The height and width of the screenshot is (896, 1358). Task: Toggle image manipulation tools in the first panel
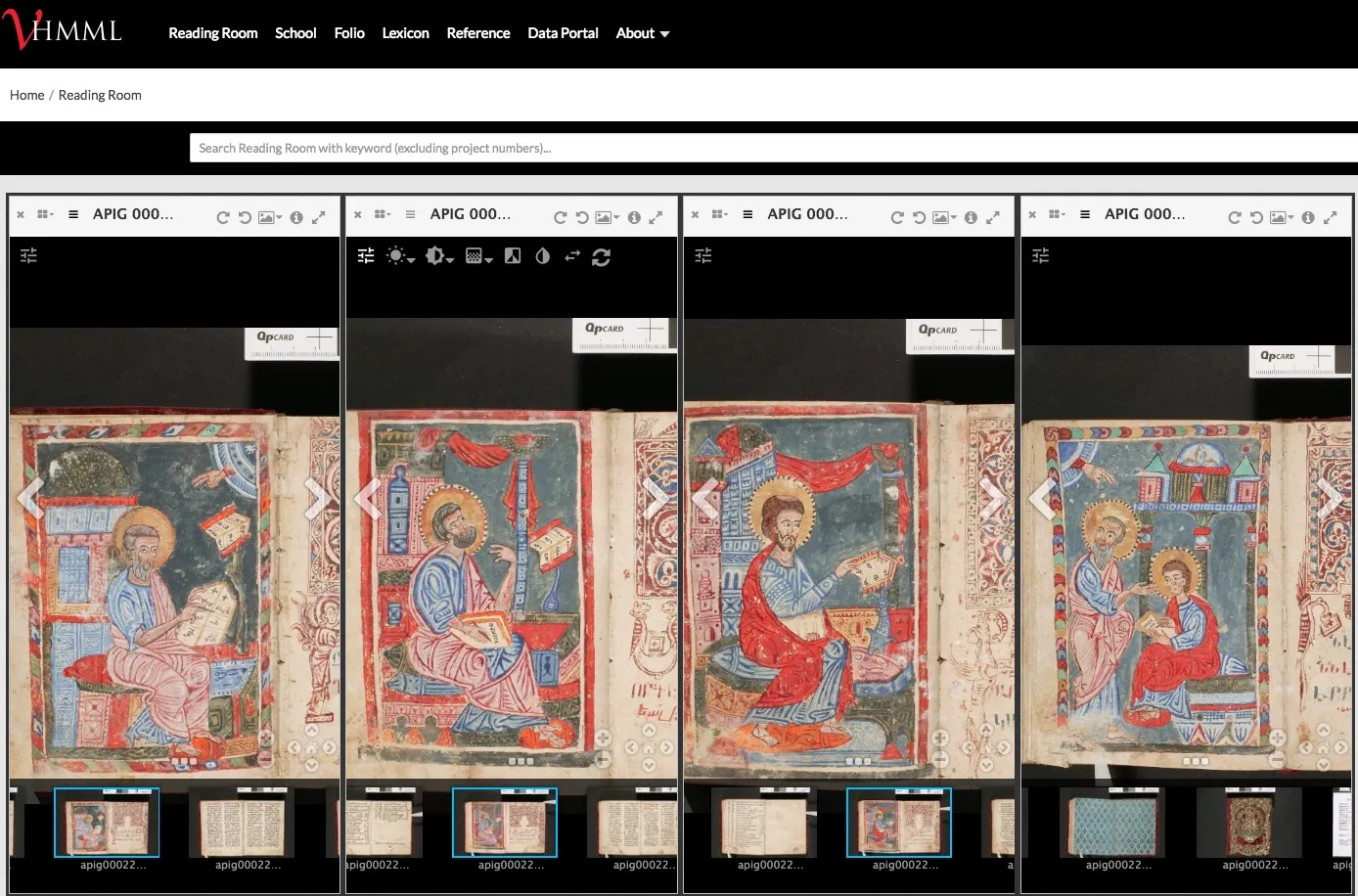[29, 255]
